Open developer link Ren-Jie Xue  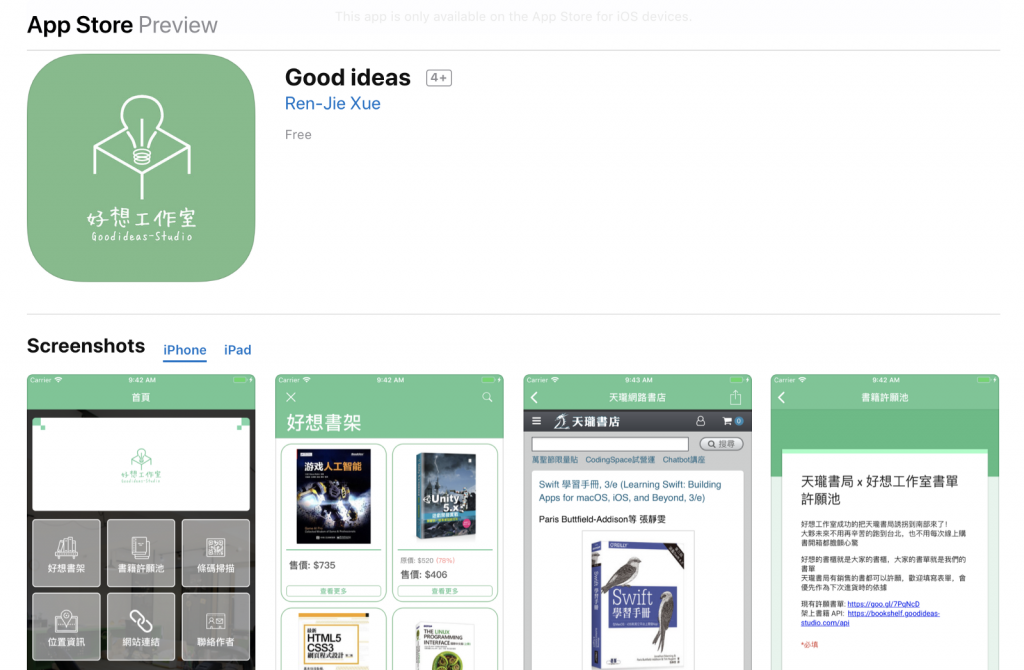[332, 103]
